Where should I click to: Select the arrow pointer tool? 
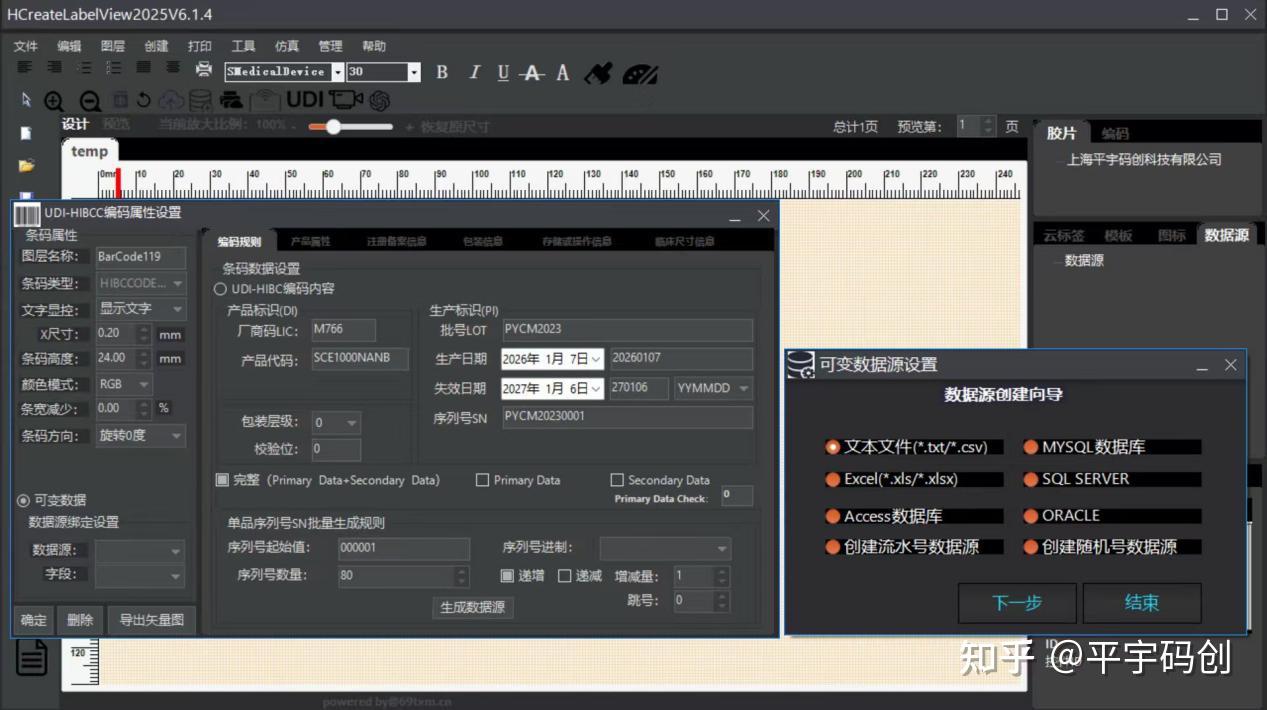click(x=26, y=100)
